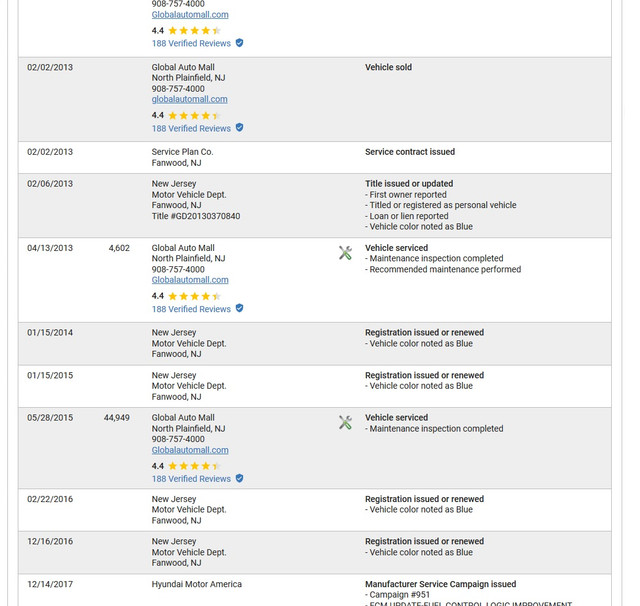Select the "Service contract issued" entry
The height and width of the screenshot is (606, 640).
click(x=410, y=152)
